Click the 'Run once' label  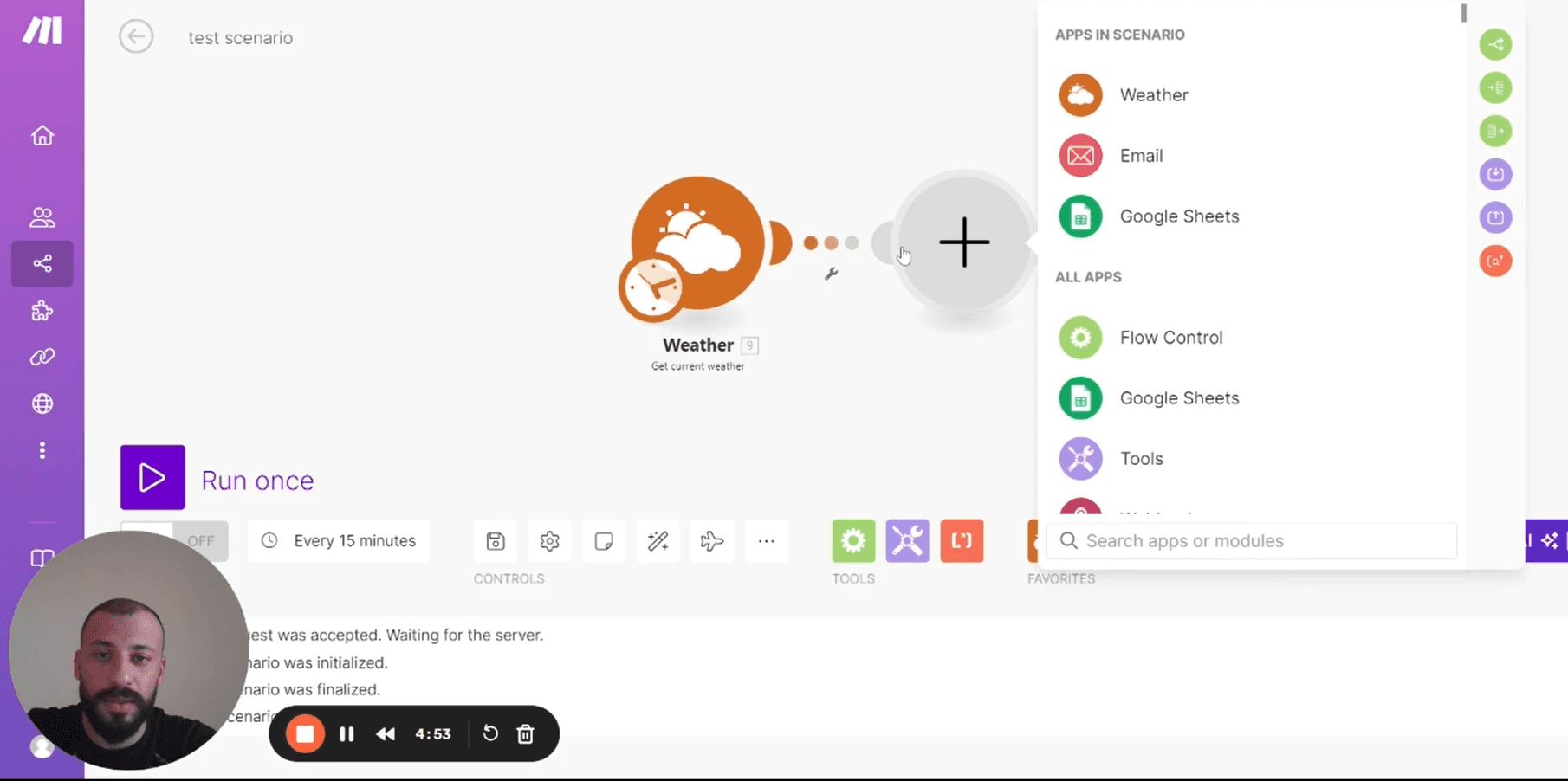click(257, 481)
